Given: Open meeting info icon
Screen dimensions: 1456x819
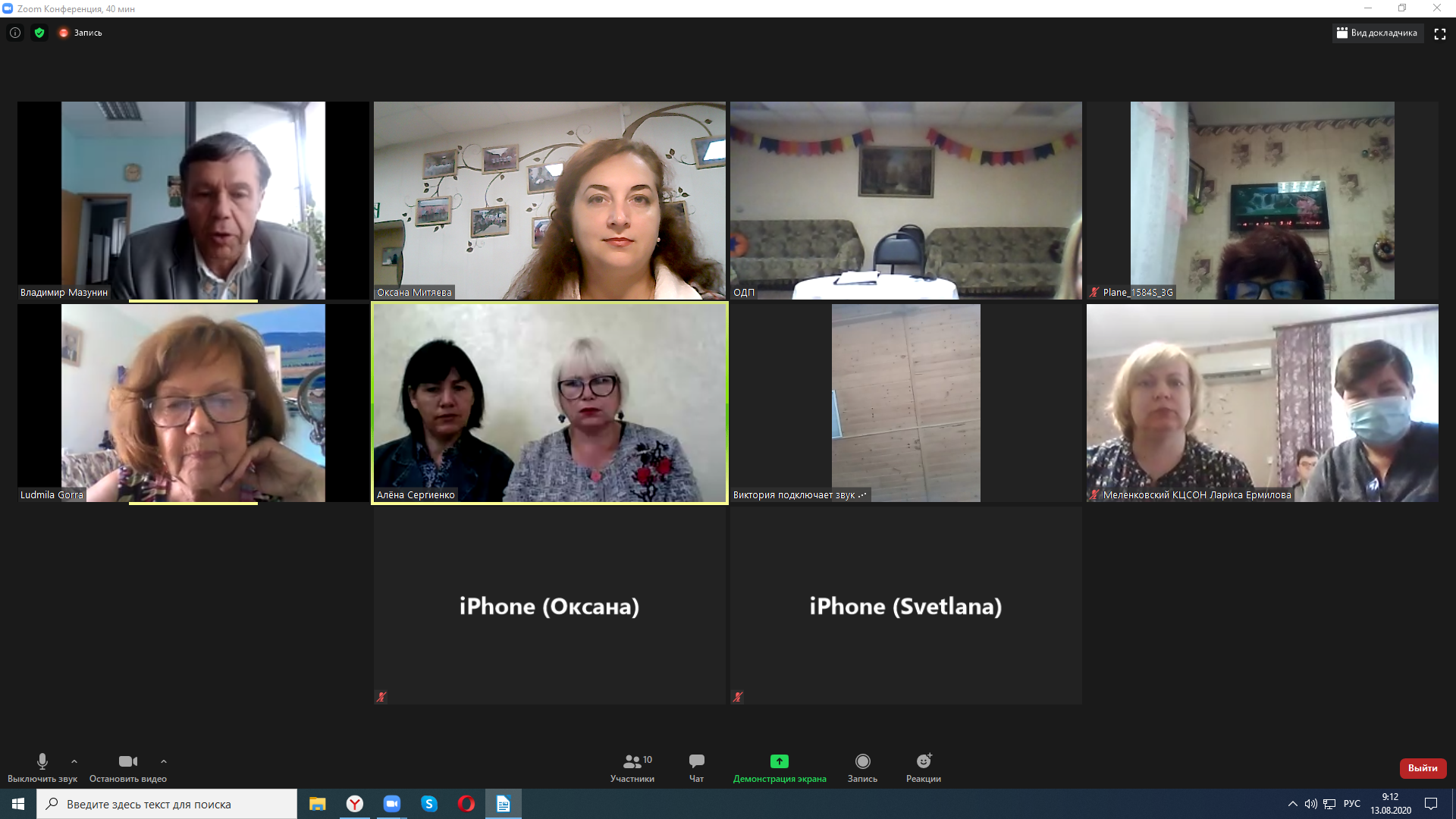Looking at the screenshot, I should (x=15, y=33).
